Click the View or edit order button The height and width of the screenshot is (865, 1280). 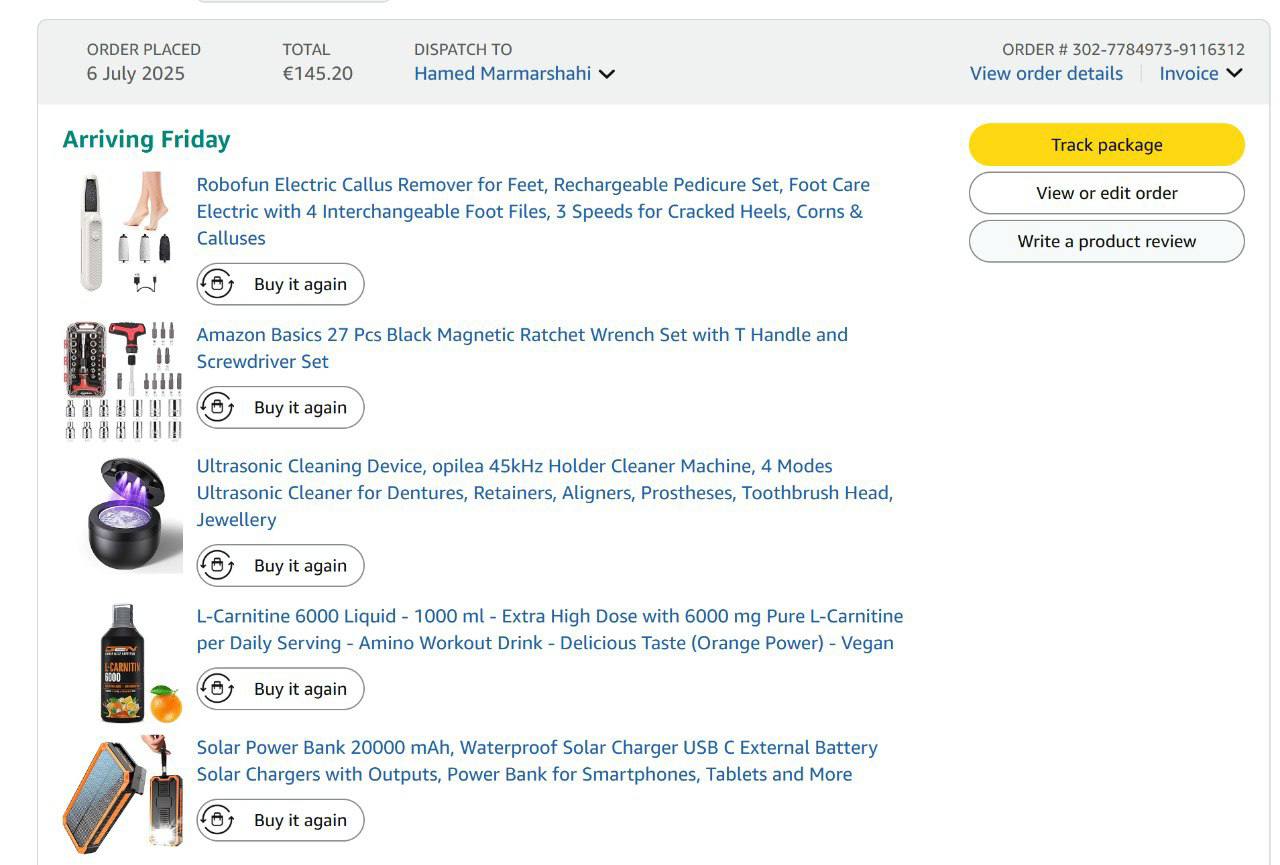point(1106,193)
